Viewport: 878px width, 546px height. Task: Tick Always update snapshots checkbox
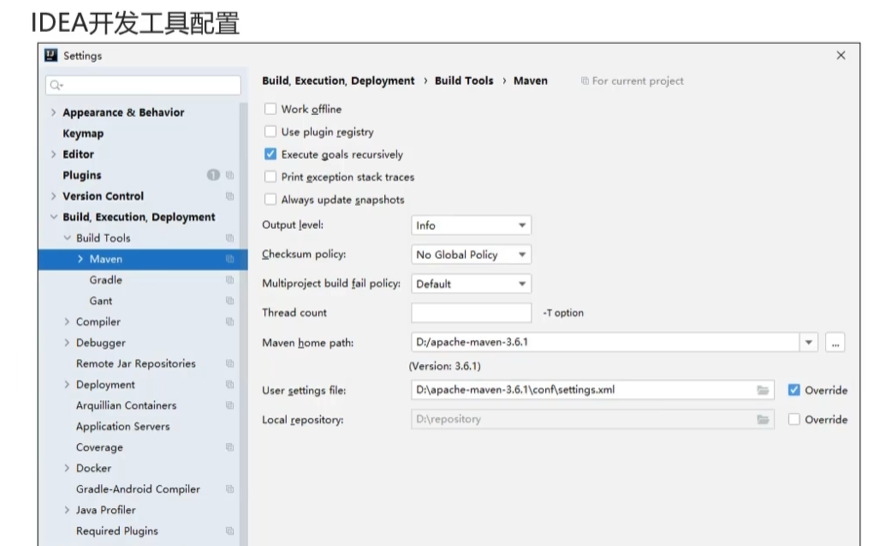[x=270, y=199]
